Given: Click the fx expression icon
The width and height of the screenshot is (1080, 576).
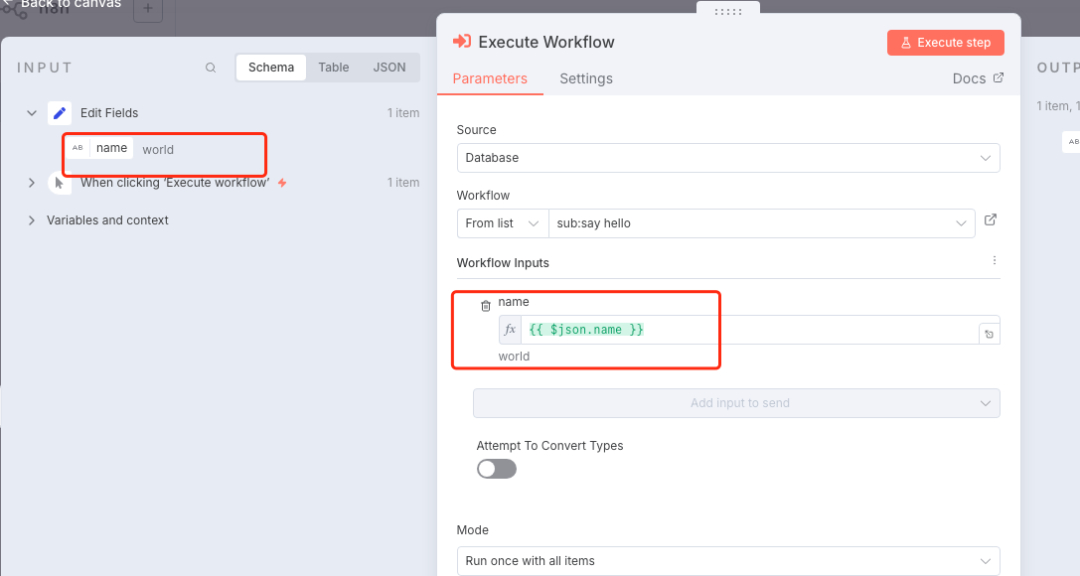Looking at the screenshot, I should click(510, 330).
